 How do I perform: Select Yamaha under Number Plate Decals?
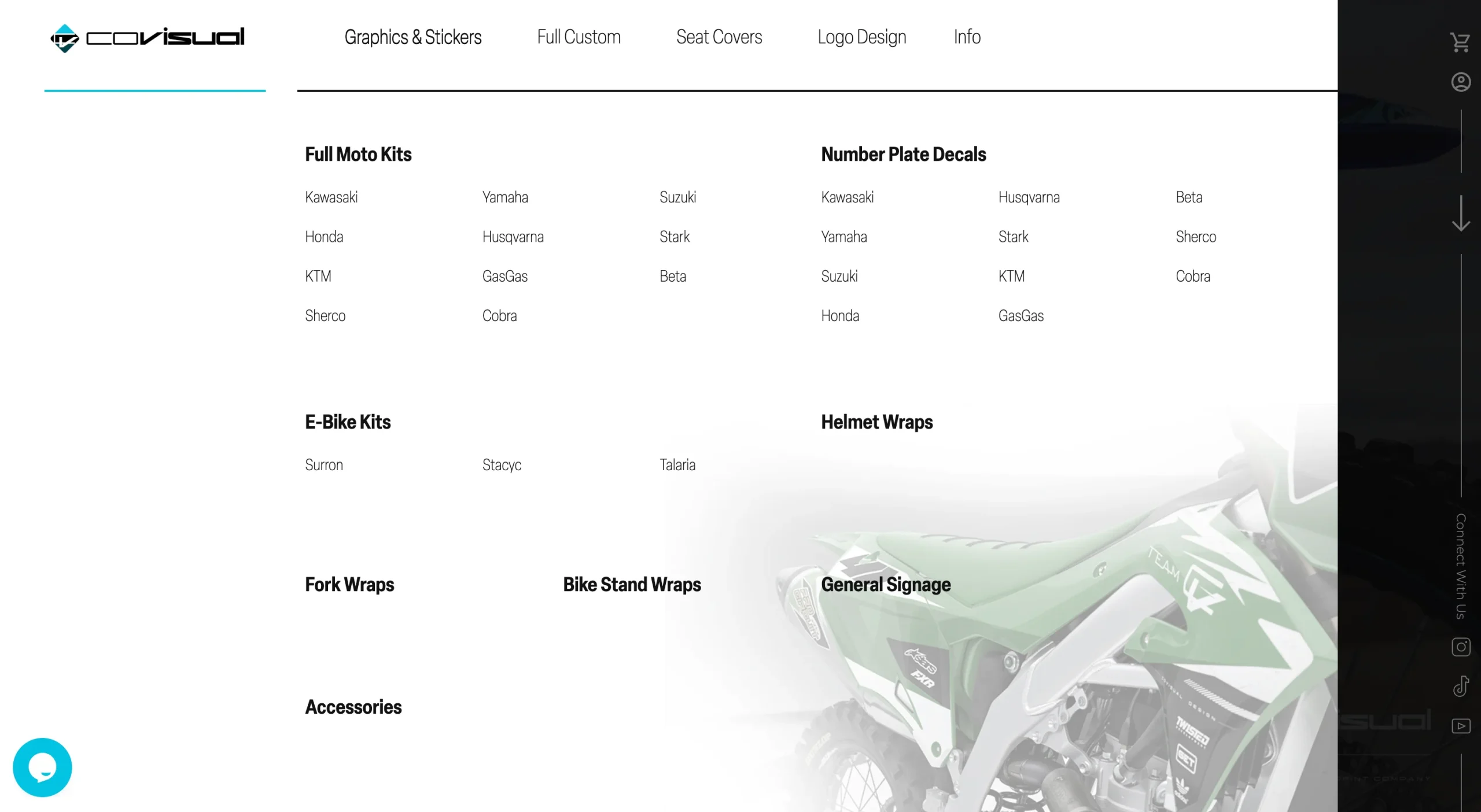843,237
